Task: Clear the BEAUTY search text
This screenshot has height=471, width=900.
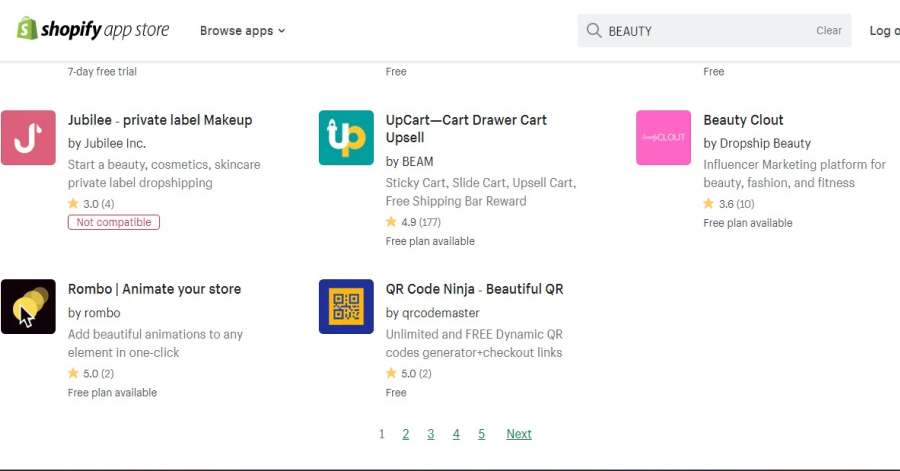Action: pyautogui.click(x=829, y=31)
